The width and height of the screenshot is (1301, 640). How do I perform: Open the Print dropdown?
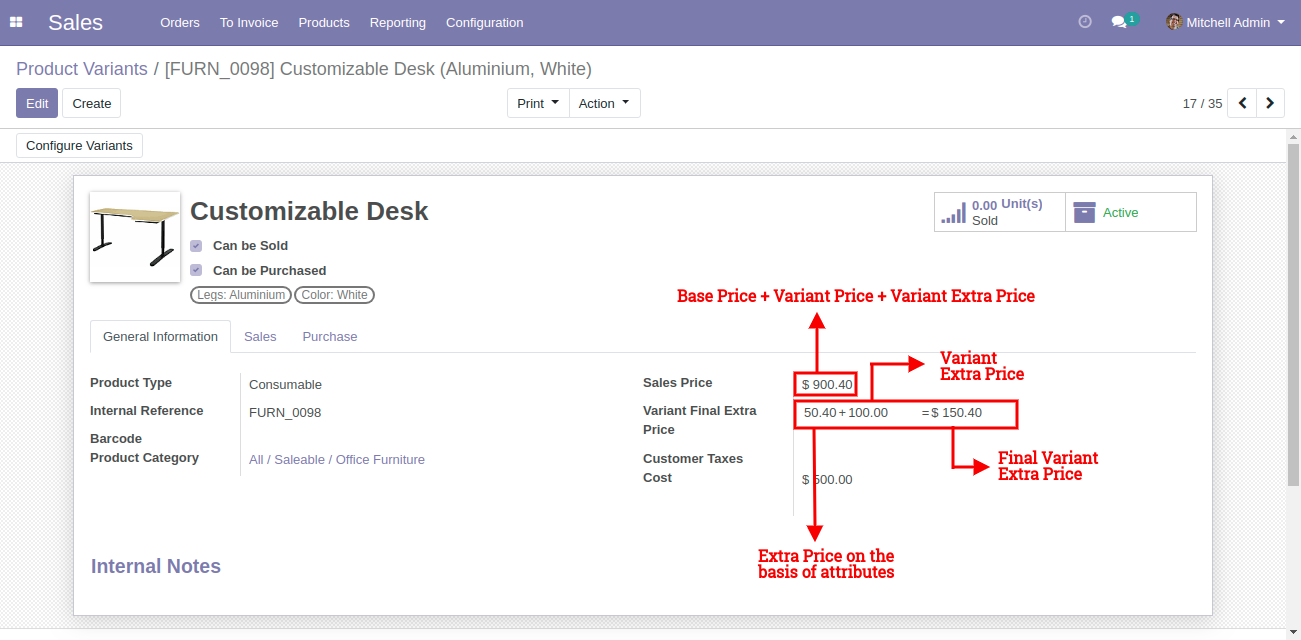[537, 102]
